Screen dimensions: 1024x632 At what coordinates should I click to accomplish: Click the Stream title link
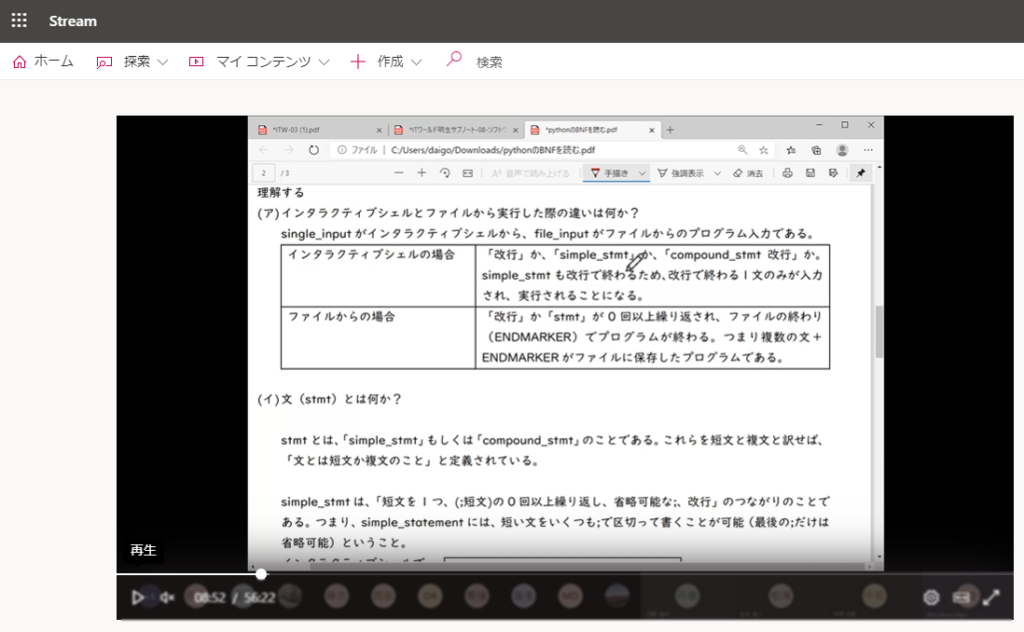tap(73, 21)
